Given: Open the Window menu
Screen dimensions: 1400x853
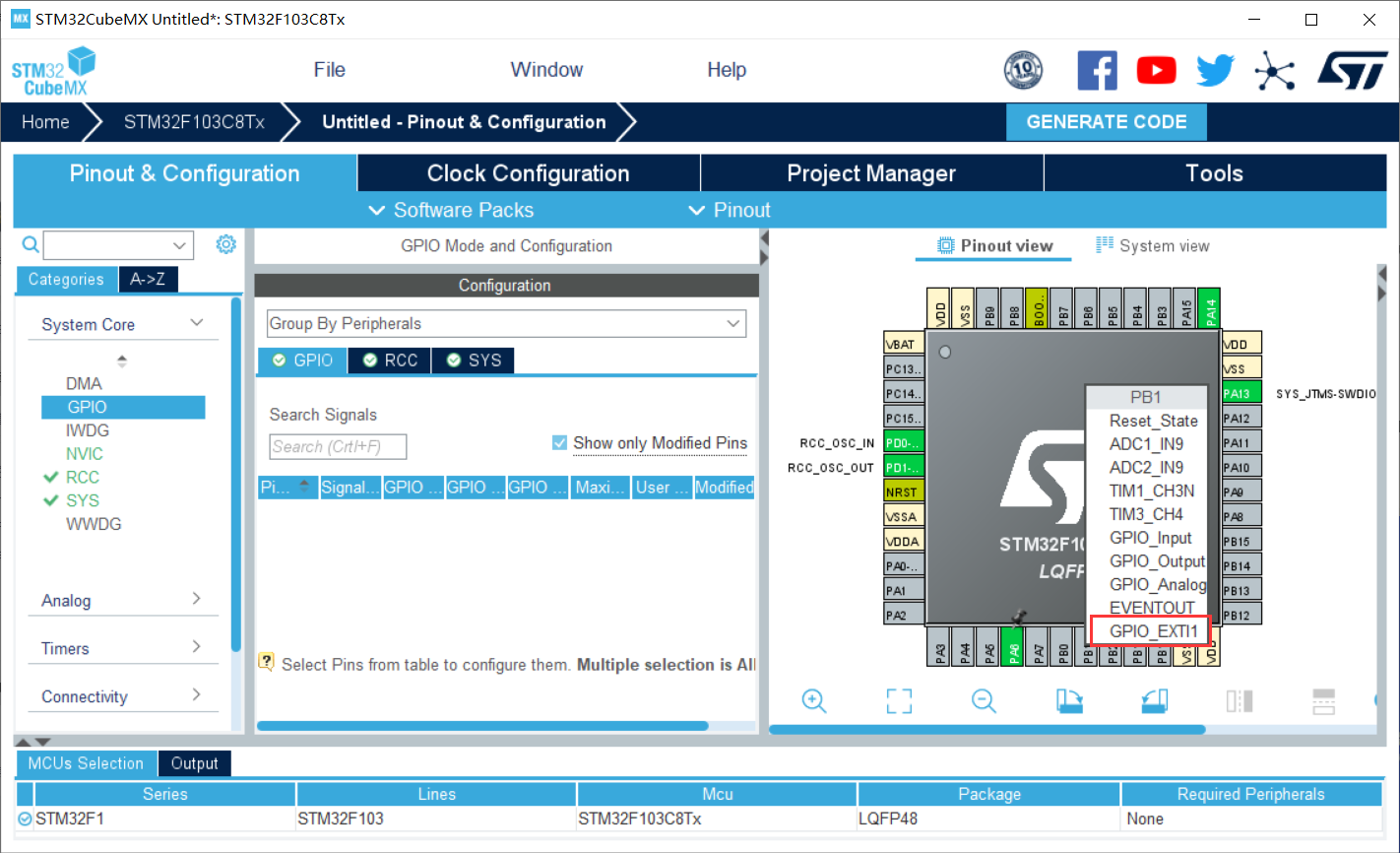Looking at the screenshot, I should [546, 70].
